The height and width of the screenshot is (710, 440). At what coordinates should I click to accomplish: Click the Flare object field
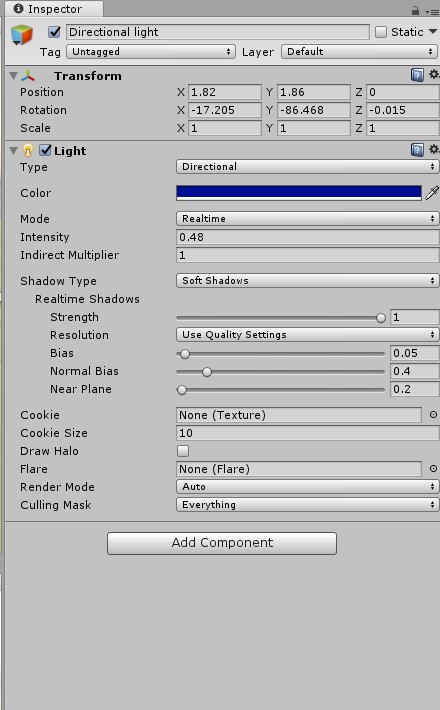point(299,469)
